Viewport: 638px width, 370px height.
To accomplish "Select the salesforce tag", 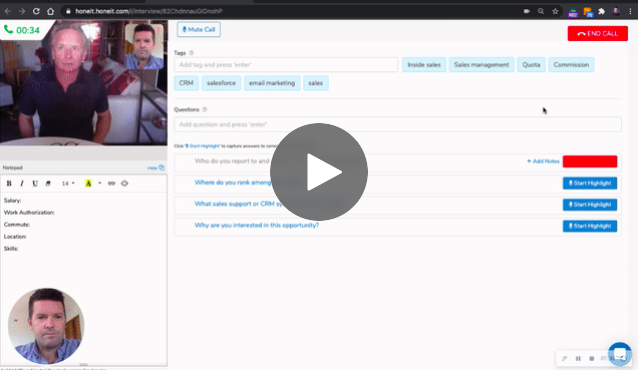I will [x=221, y=83].
